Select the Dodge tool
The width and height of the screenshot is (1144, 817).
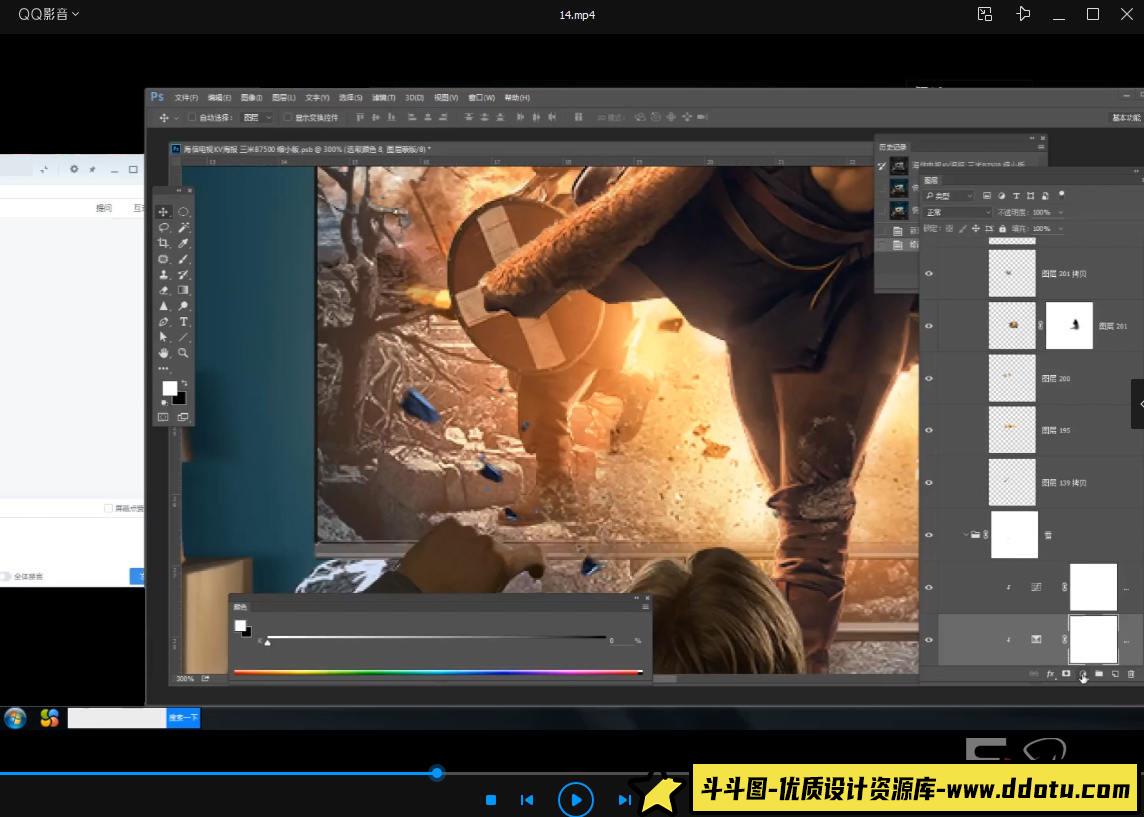click(x=183, y=306)
